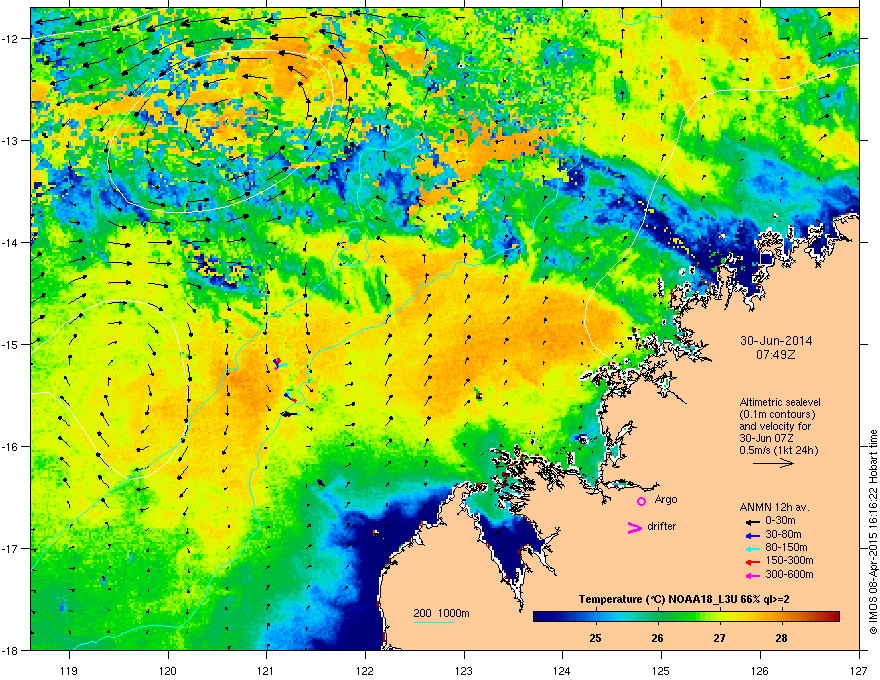880x680 pixels.
Task: Click the cyan 80-150m arrow legend symbol
Action: pos(753,548)
